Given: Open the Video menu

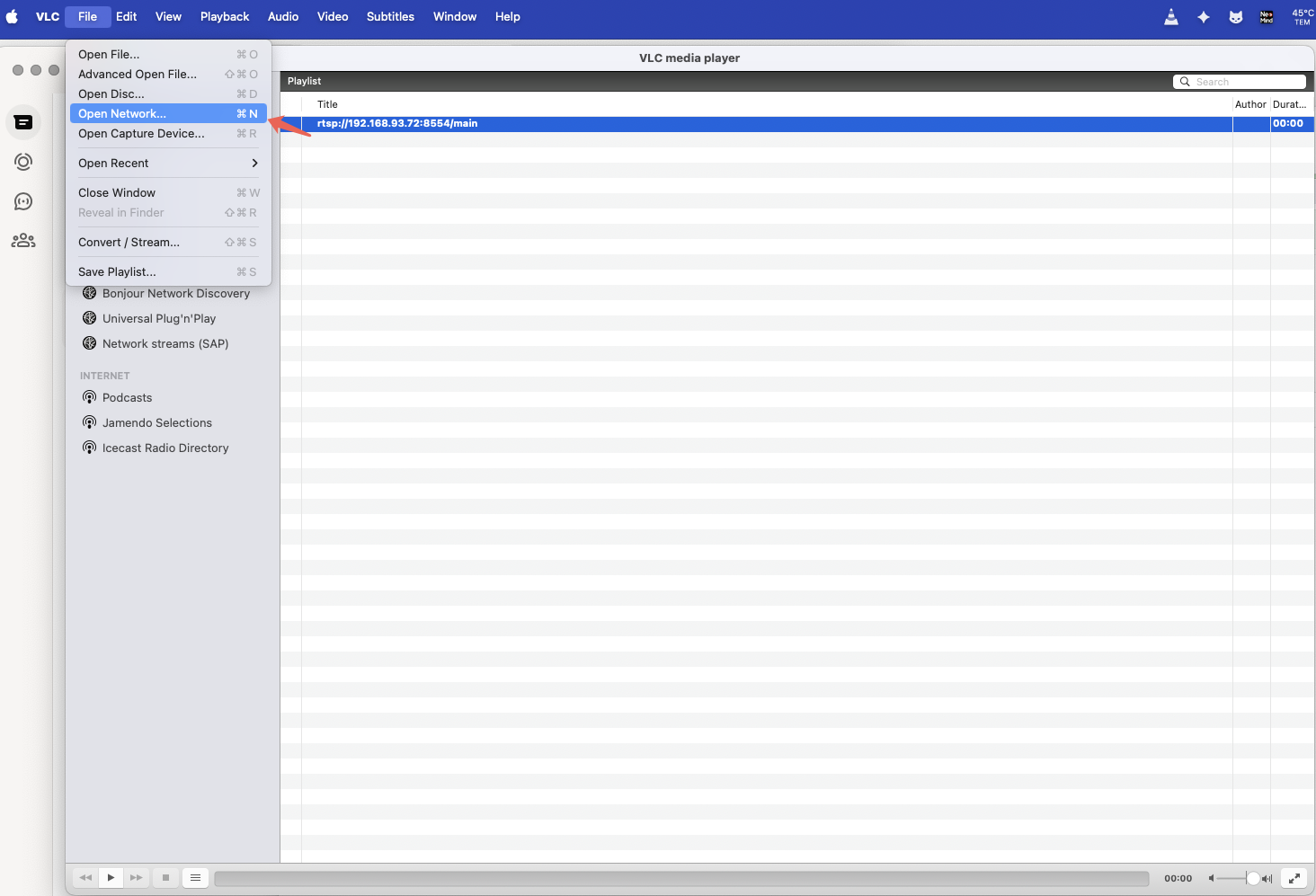Looking at the screenshot, I should pos(333,16).
